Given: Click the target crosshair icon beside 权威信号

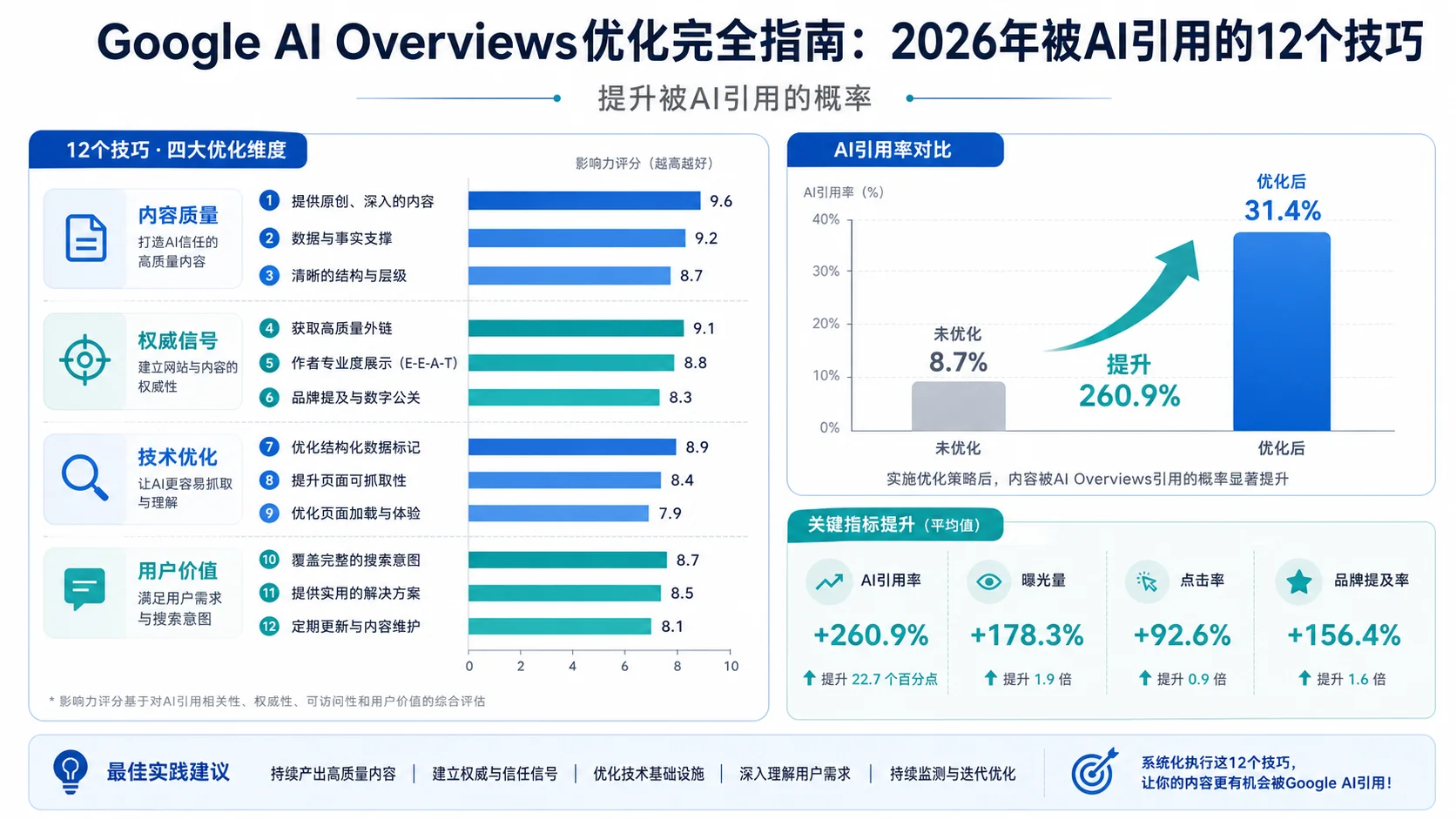Looking at the screenshot, I should pyautogui.click(x=84, y=359).
